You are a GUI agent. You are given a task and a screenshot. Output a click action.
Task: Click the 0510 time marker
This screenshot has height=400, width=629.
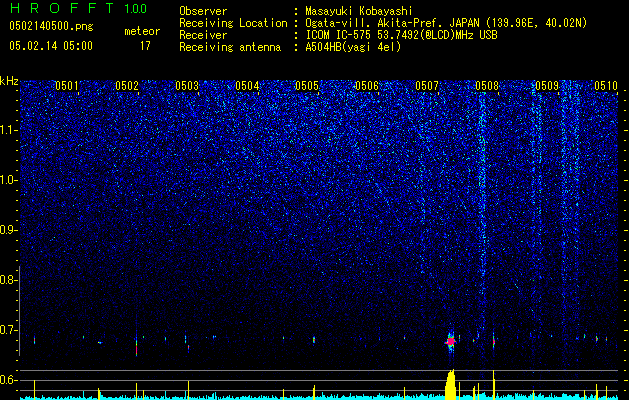tap(606, 86)
